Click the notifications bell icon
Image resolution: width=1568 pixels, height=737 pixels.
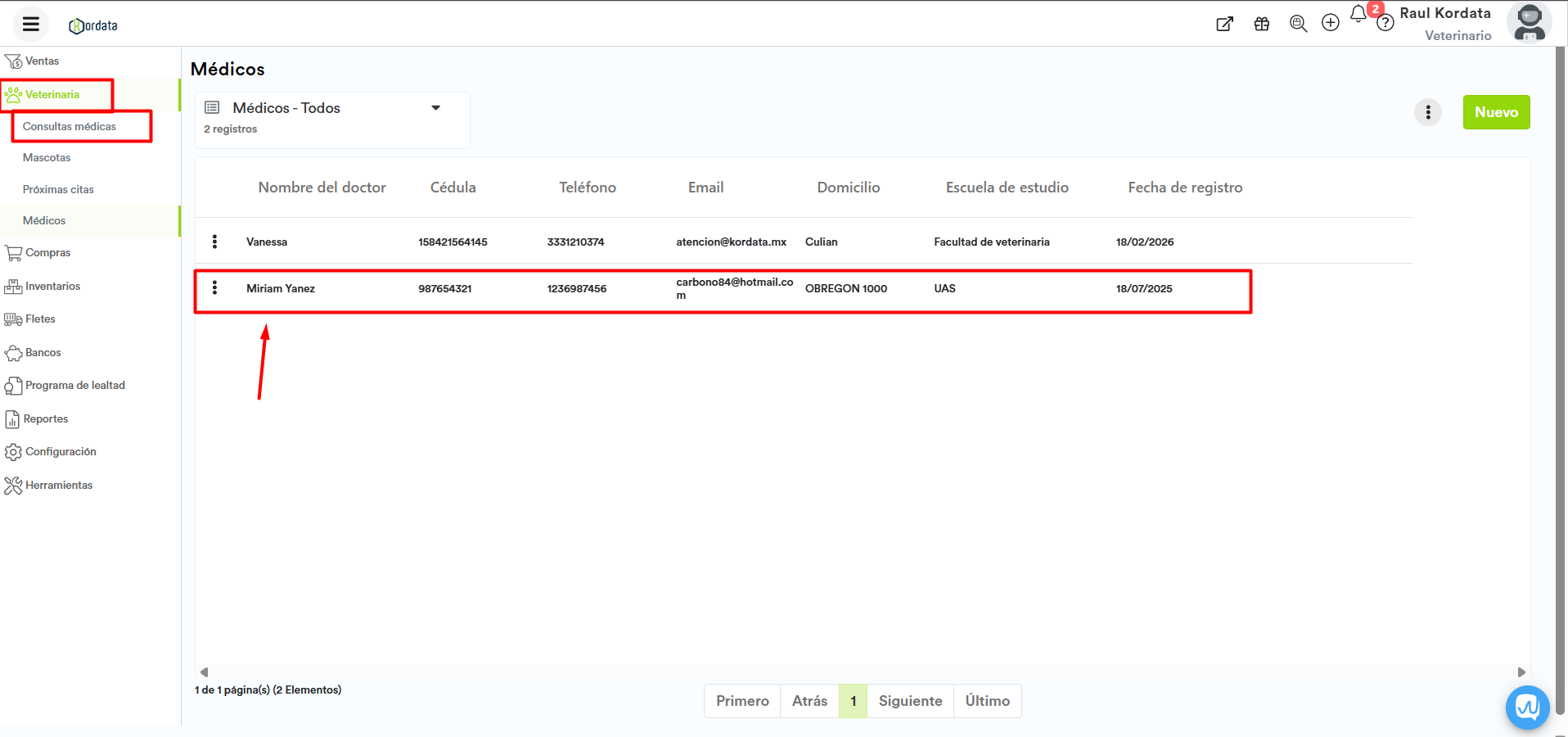[x=1358, y=14]
